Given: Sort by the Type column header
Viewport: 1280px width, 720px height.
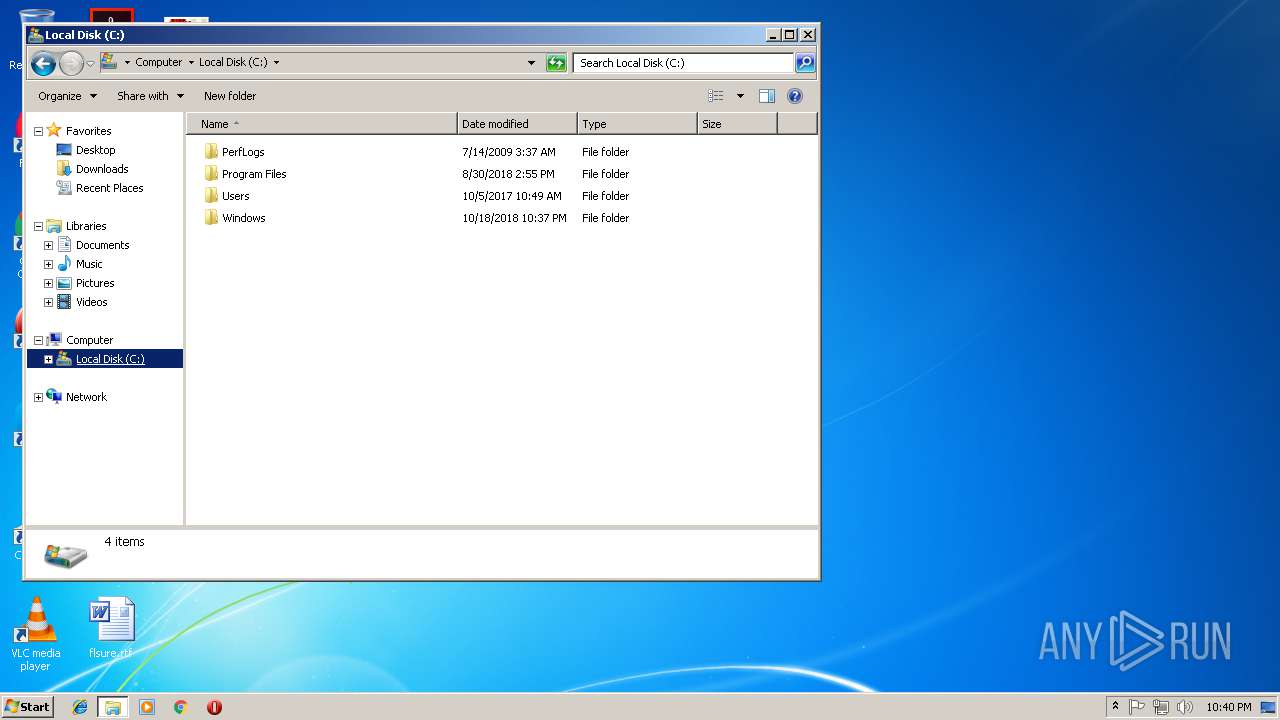Looking at the screenshot, I should pyautogui.click(x=638, y=124).
